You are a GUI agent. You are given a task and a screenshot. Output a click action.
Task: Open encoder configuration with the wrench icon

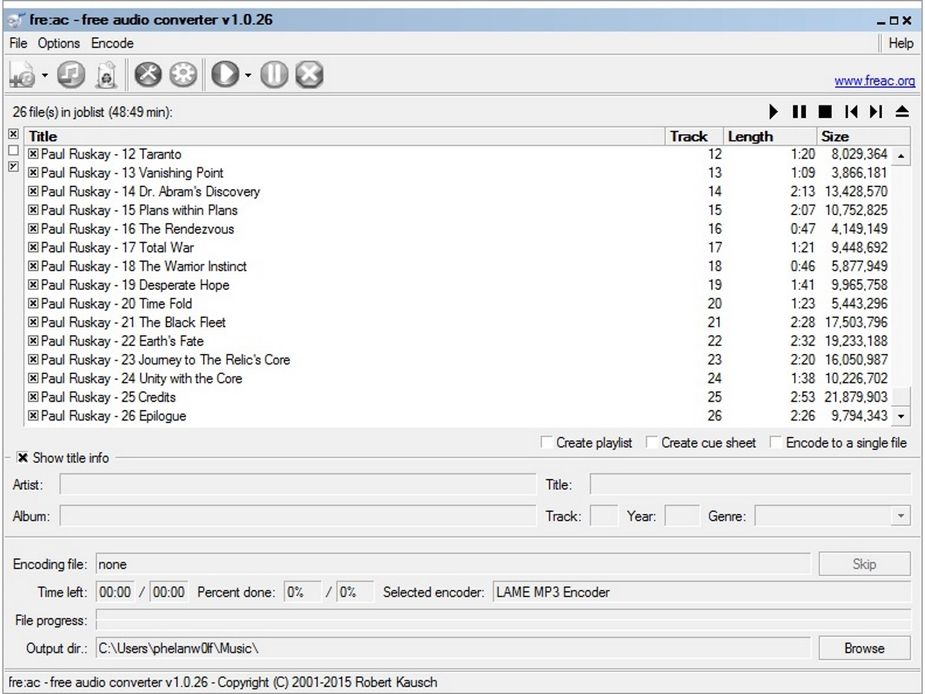click(x=150, y=74)
